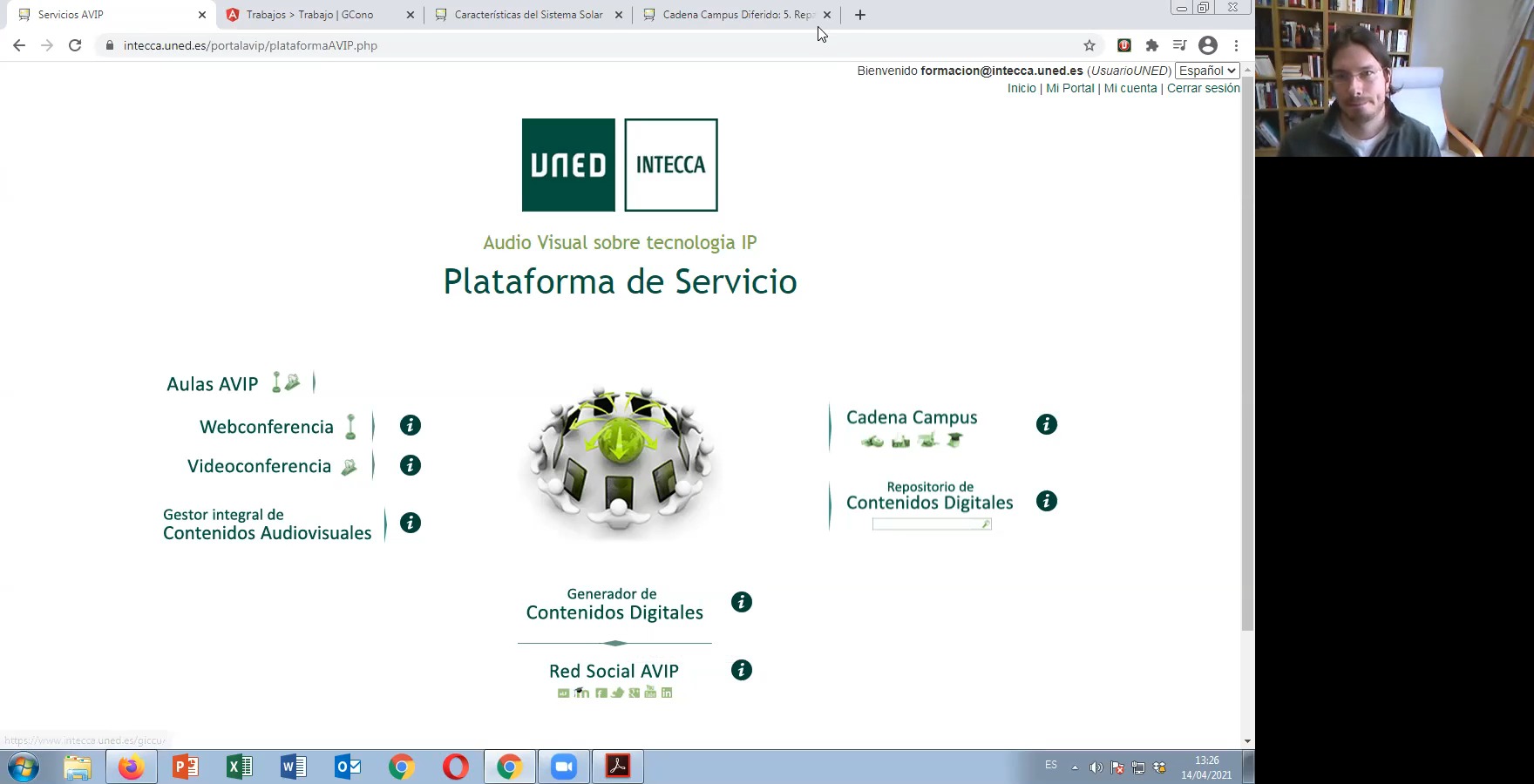The width and height of the screenshot is (1534, 784).
Task: Open Adobe Acrobat from the taskbar
Action: [x=618, y=767]
